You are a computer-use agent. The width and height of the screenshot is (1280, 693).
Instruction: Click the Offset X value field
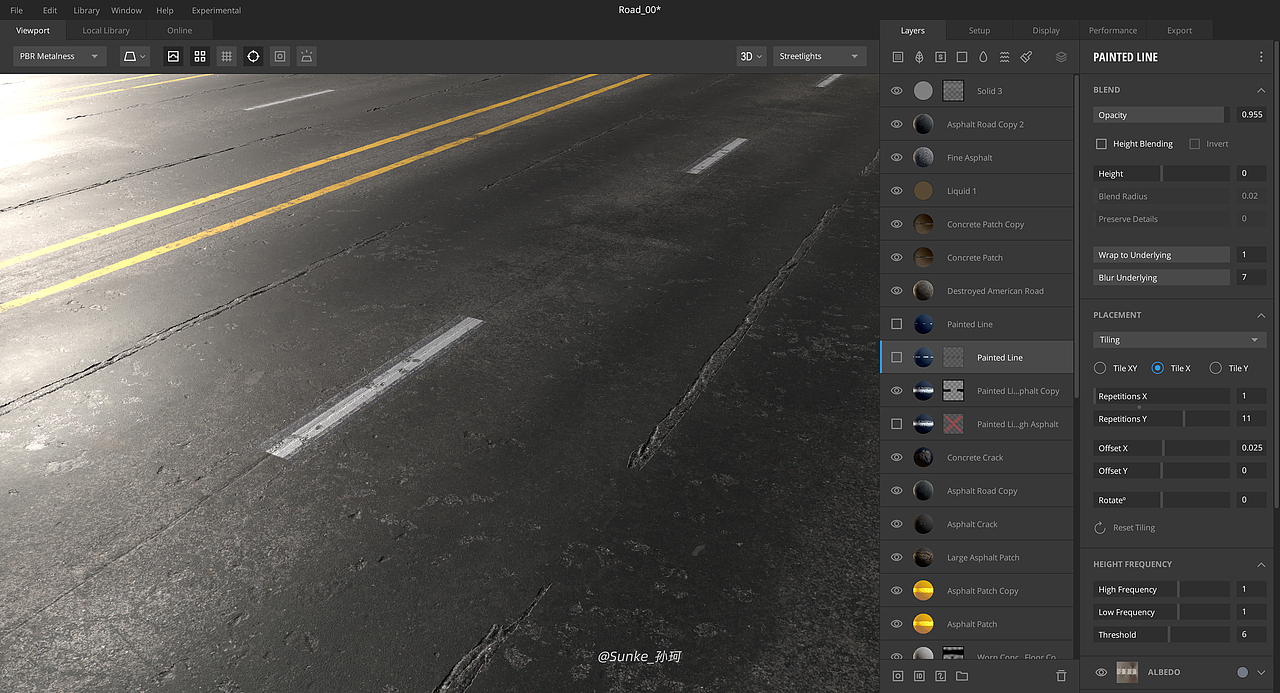click(1252, 448)
